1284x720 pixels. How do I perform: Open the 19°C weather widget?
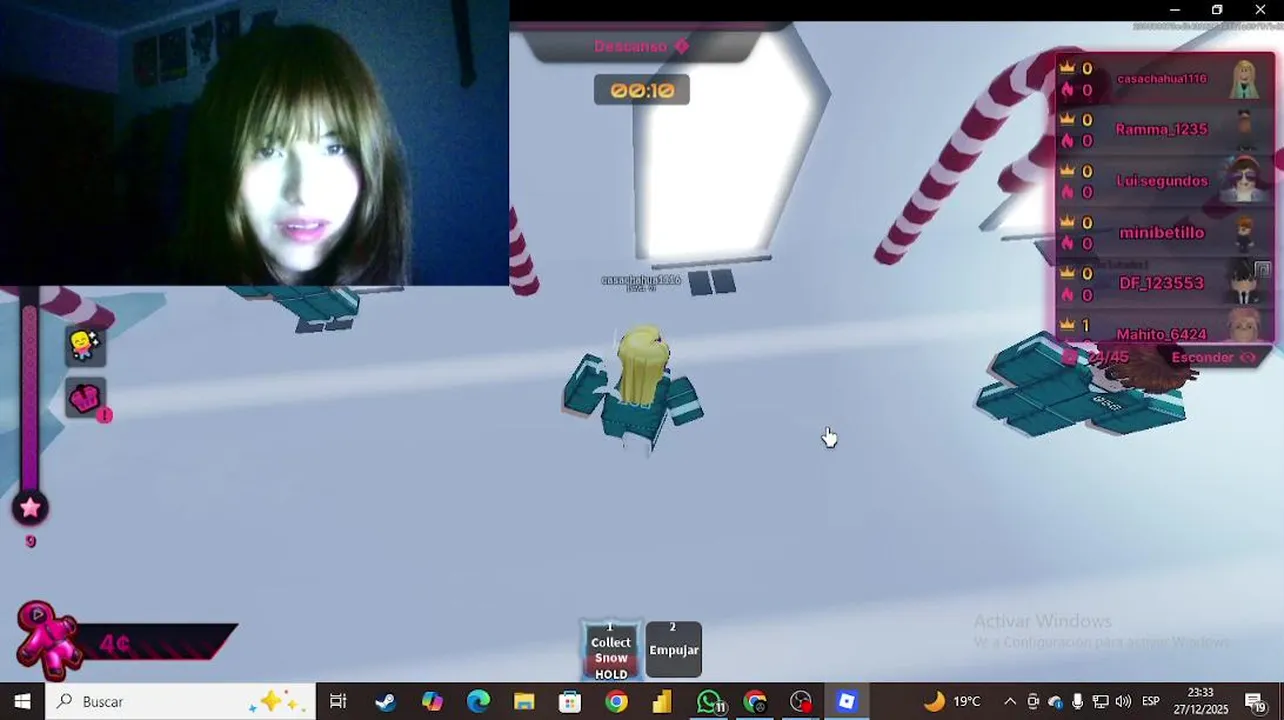click(x=951, y=701)
